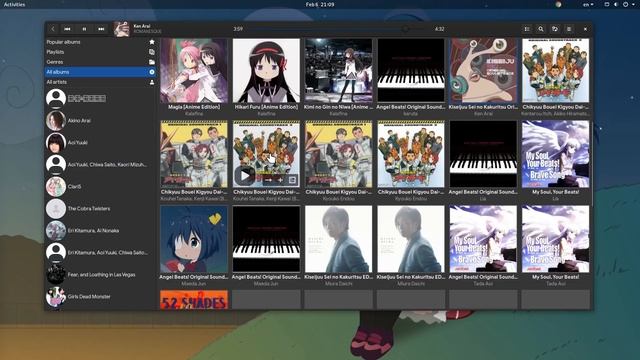The width and height of the screenshot is (640, 360).
Task: Click the arrow overlay icon on hovered album
Action: coord(269,180)
